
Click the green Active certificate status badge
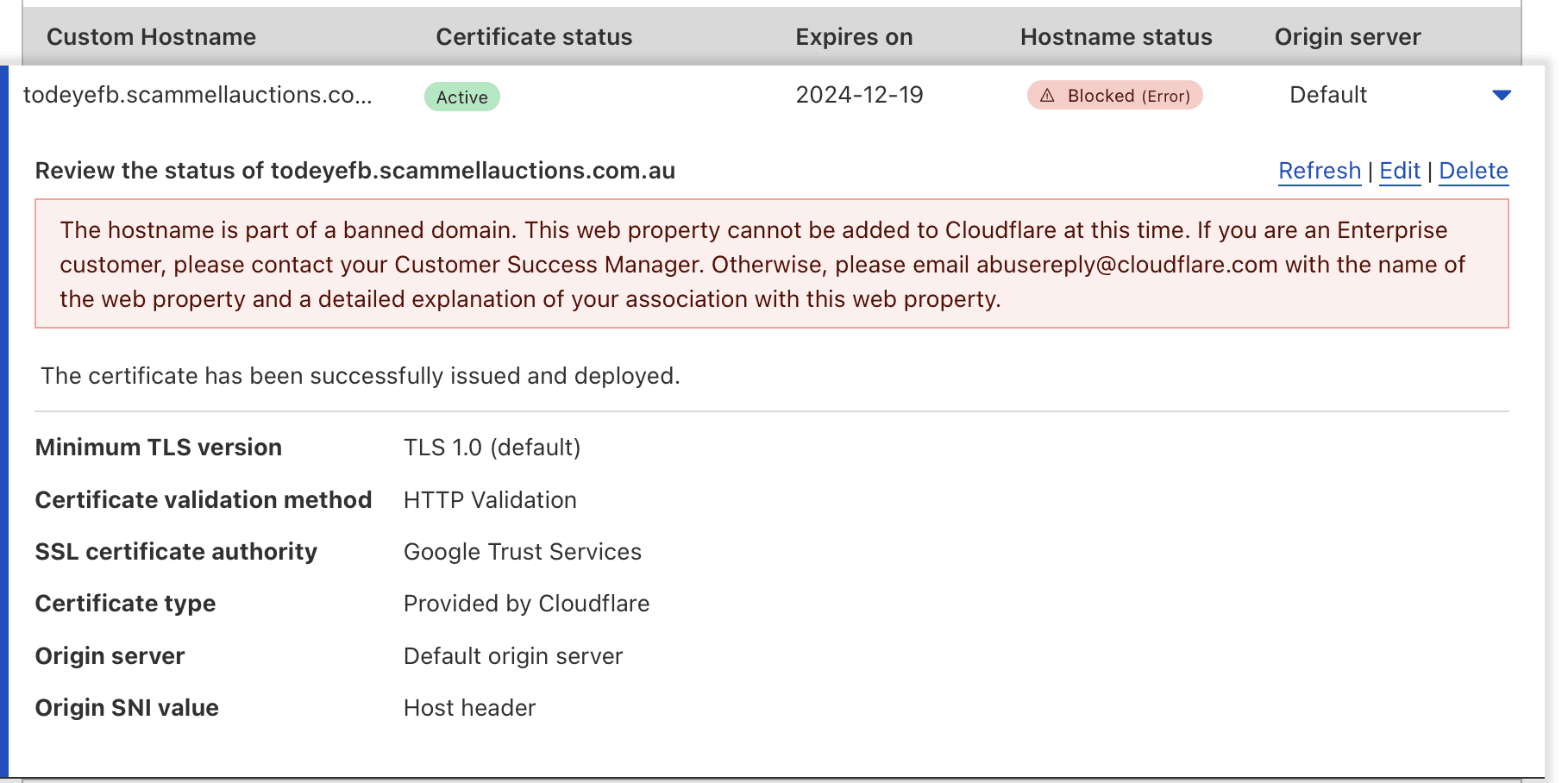pos(462,97)
